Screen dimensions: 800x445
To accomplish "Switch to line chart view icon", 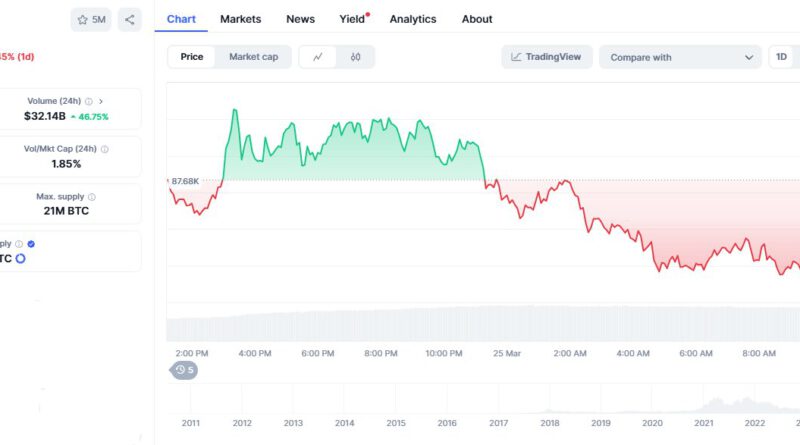I will 318,57.
